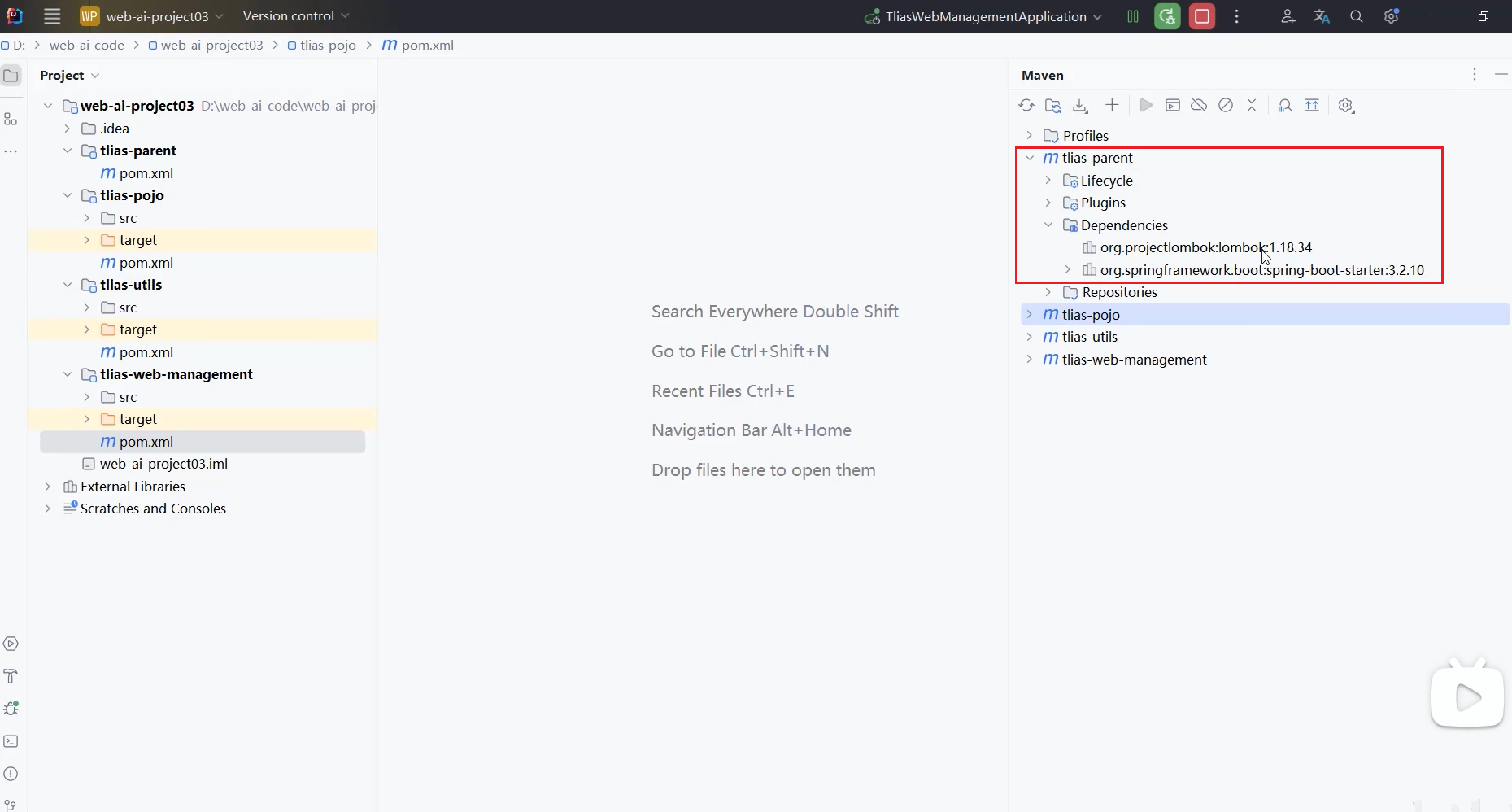Open the Structure tool window icon
Image resolution: width=1512 pixels, height=812 pixels.
point(11,120)
